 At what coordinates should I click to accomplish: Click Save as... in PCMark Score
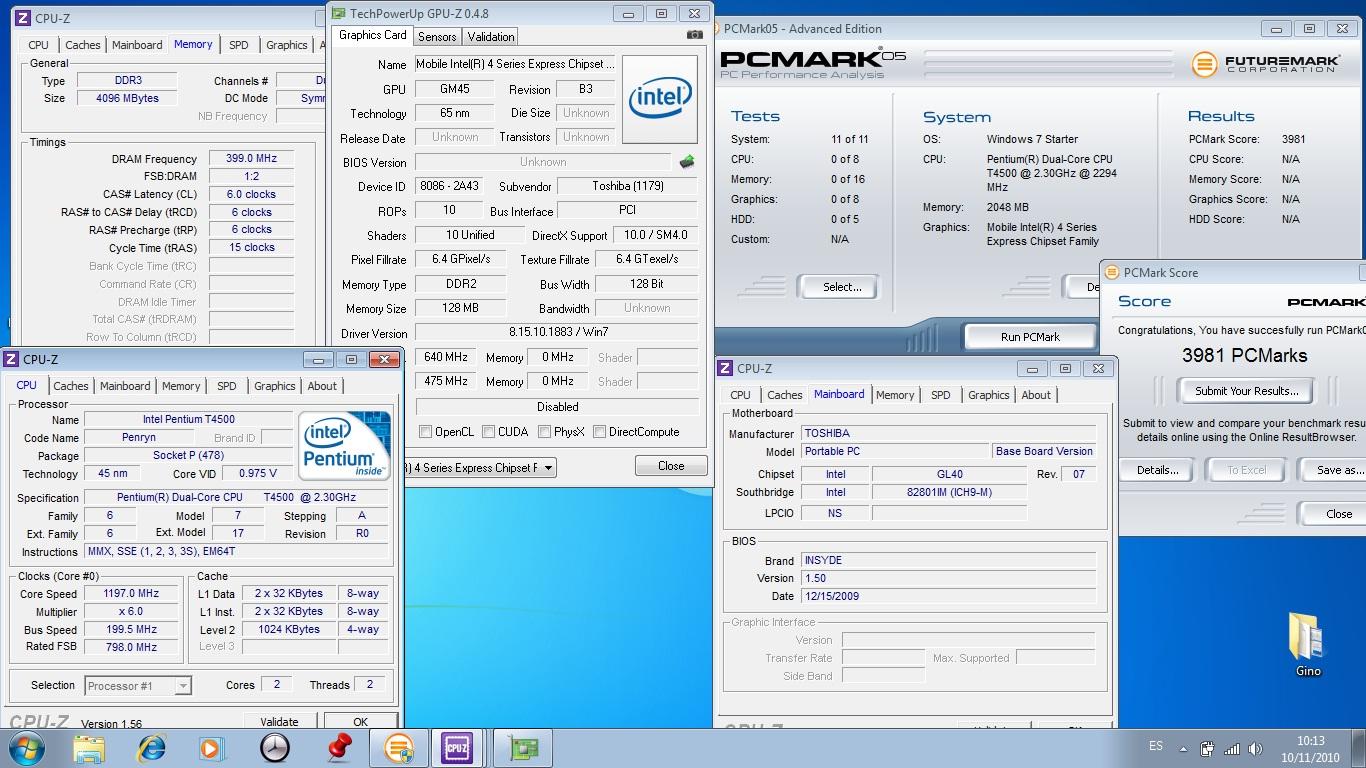tap(1335, 470)
